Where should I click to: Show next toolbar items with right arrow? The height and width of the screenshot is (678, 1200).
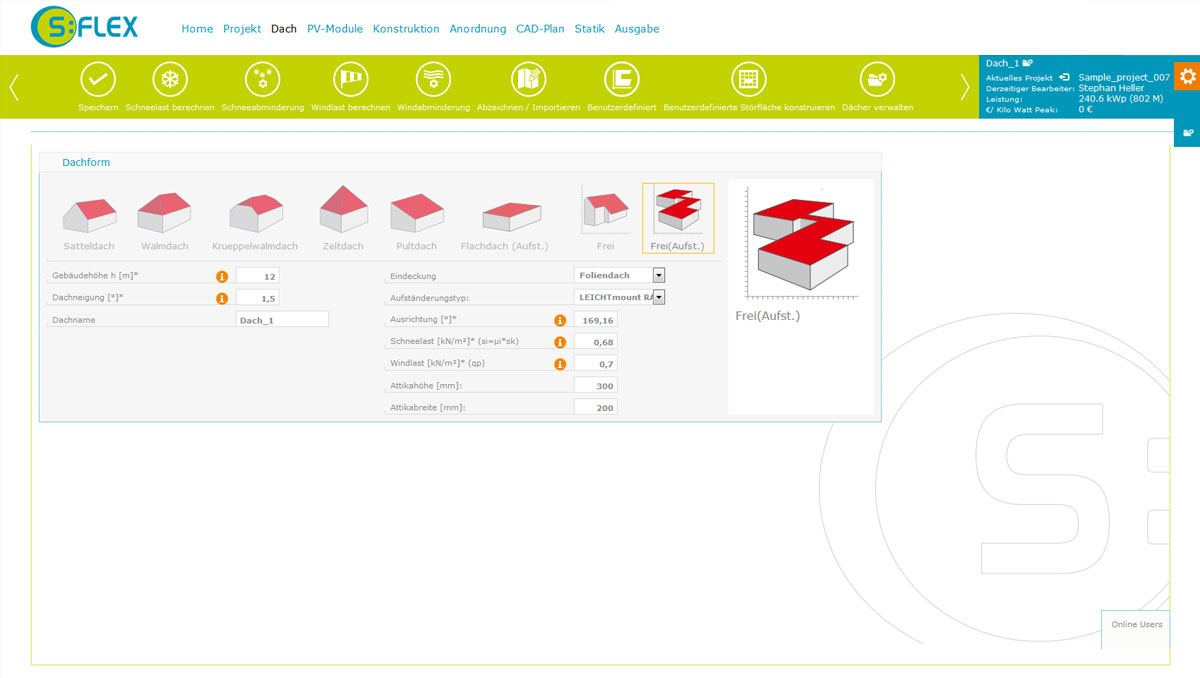pos(964,87)
